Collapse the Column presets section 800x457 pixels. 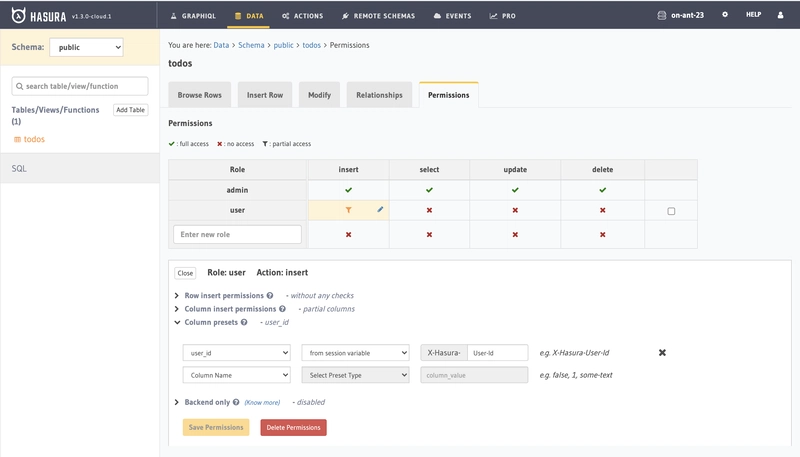211,322
